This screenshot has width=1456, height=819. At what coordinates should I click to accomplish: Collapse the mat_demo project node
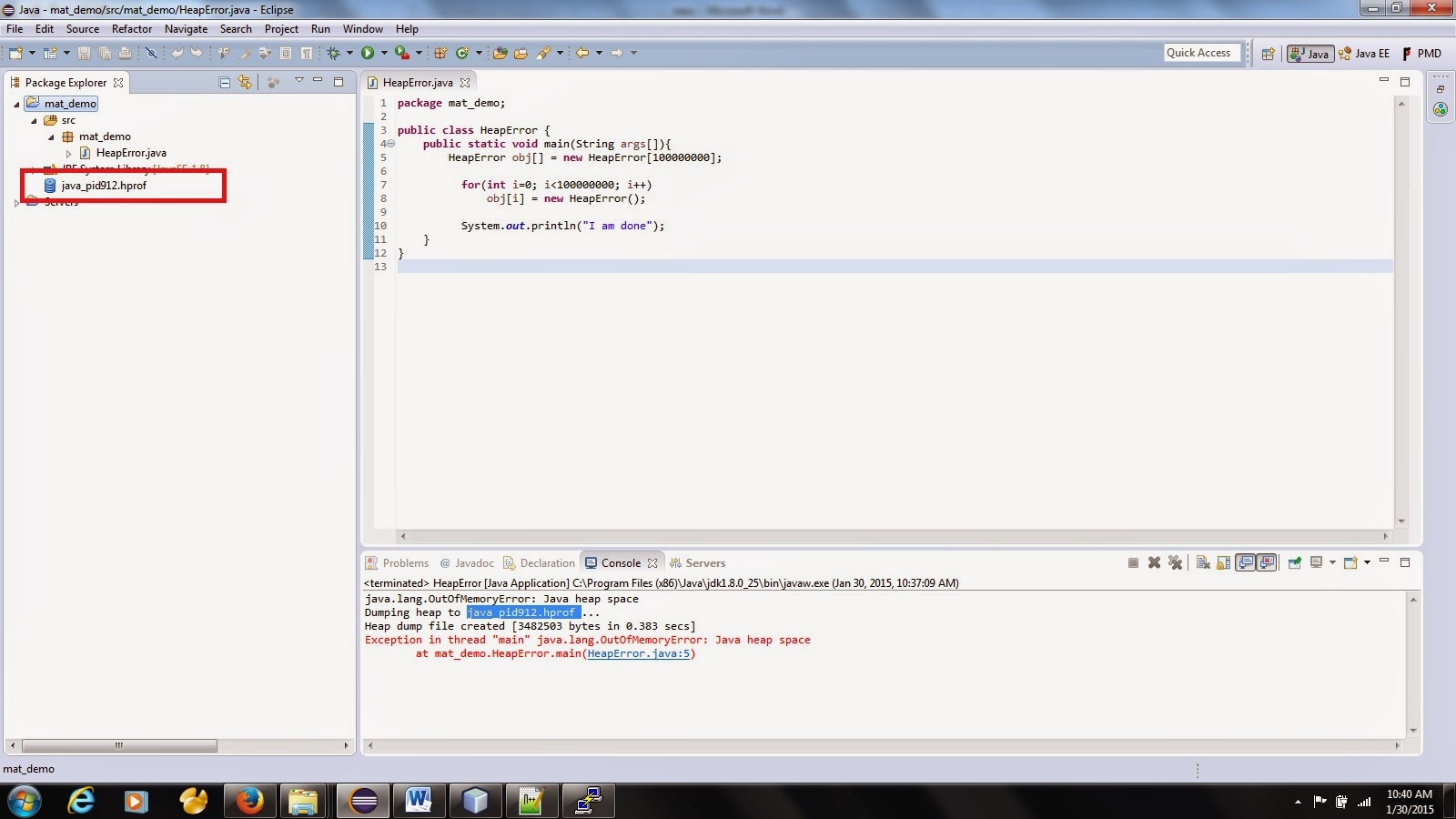tap(16, 104)
